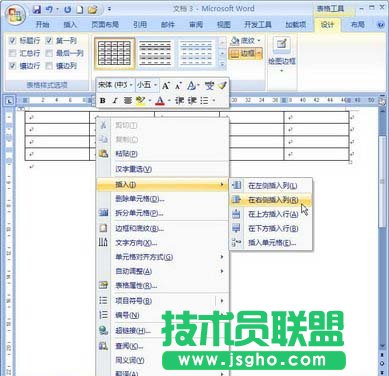Open the 边框 (Borders) dropdown arrow
389x376 pixels.
(259, 53)
